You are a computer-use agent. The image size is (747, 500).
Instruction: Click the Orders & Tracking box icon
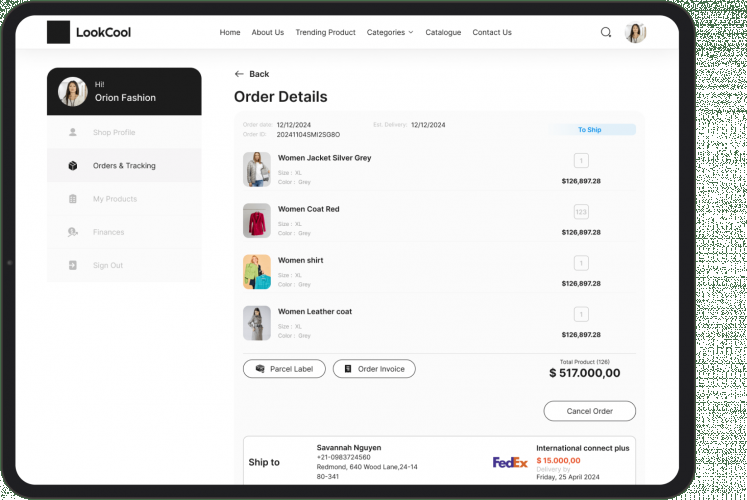(72, 166)
